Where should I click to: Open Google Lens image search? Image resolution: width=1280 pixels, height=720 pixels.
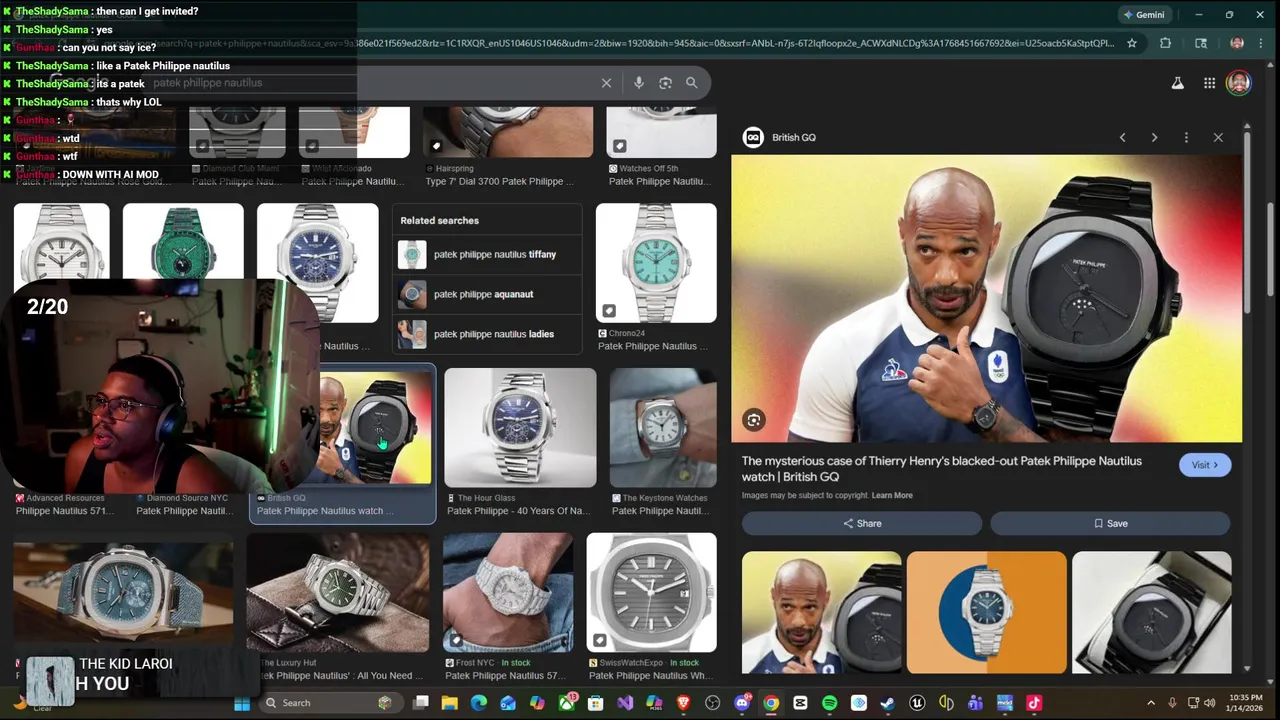coord(665,83)
